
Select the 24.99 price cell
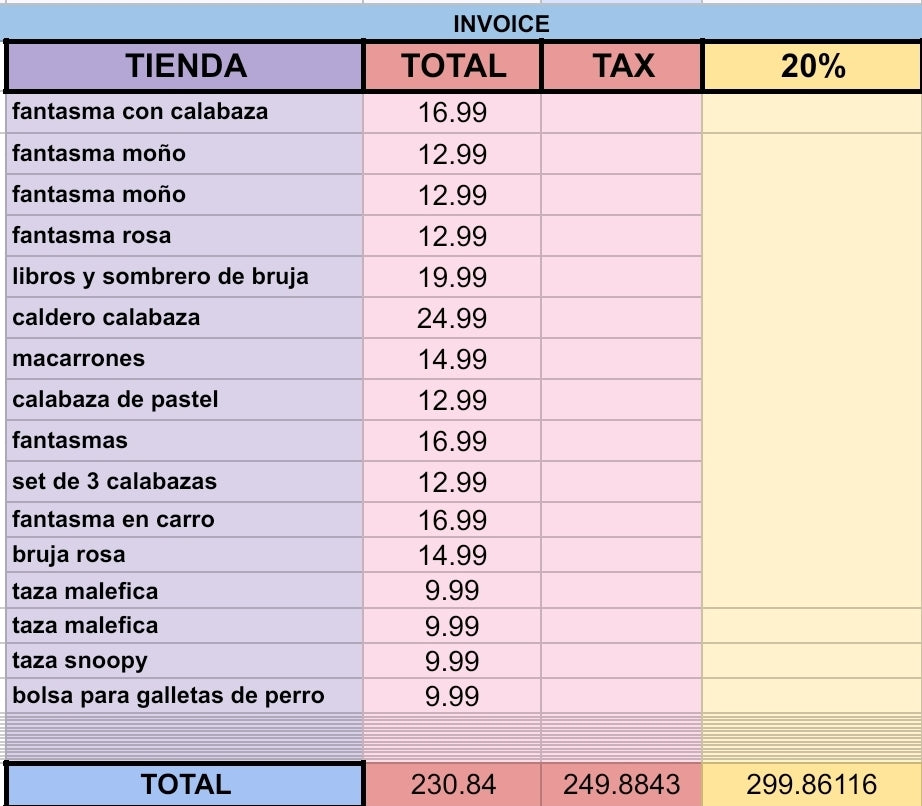pyautogui.click(x=452, y=319)
